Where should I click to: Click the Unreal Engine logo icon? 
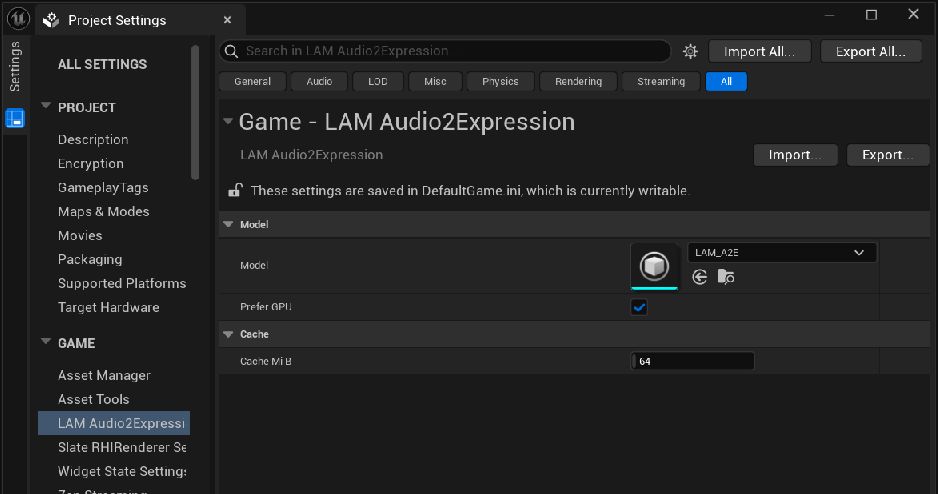18,19
